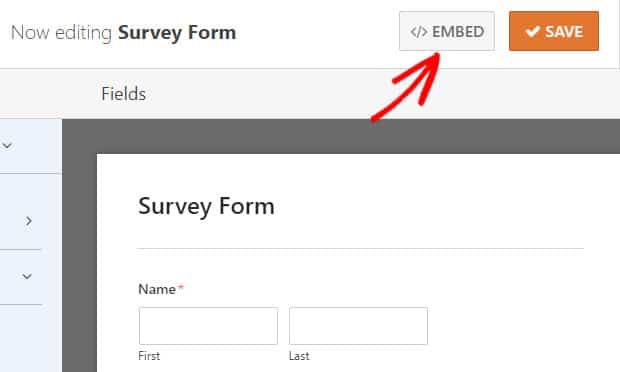Expand the right-pointing chevron section in sidebar
This screenshot has height=372, width=620.
pyautogui.click(x=28, y=221)
